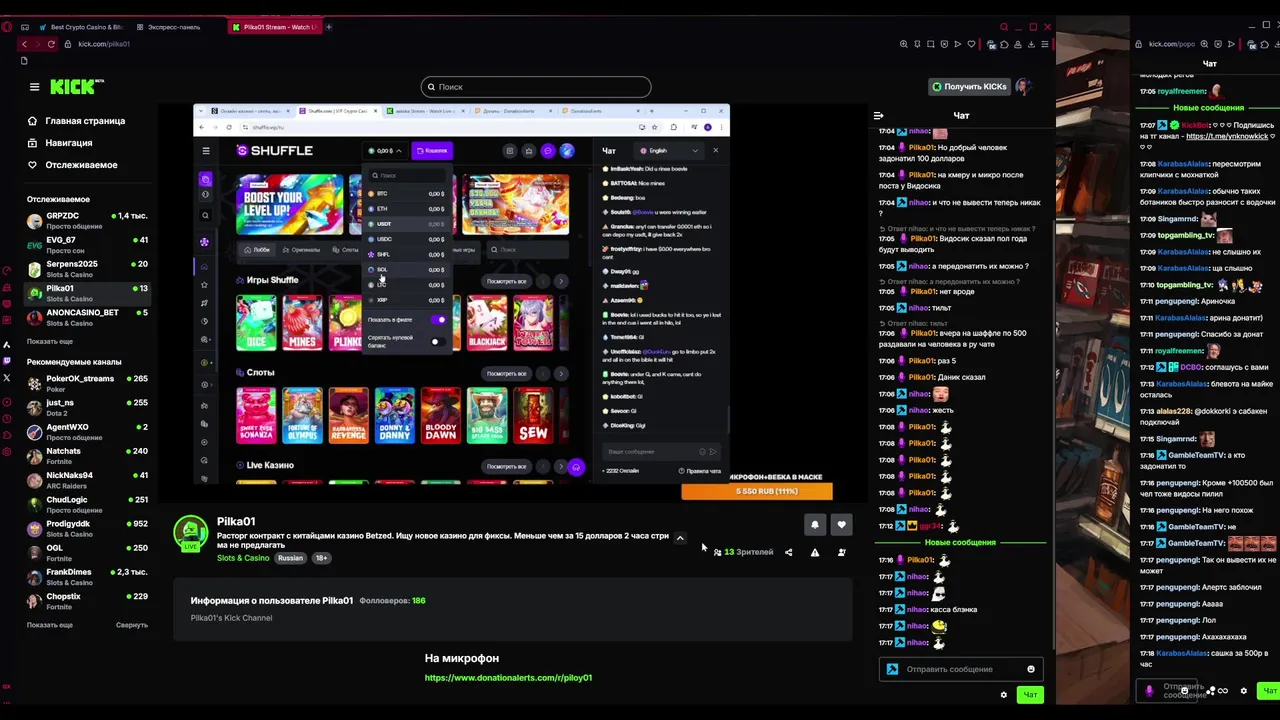Image resolution: width=1280 pixels, height=720 pixels.
Task: Open the Kick hamburger menu
Action: 34,87
